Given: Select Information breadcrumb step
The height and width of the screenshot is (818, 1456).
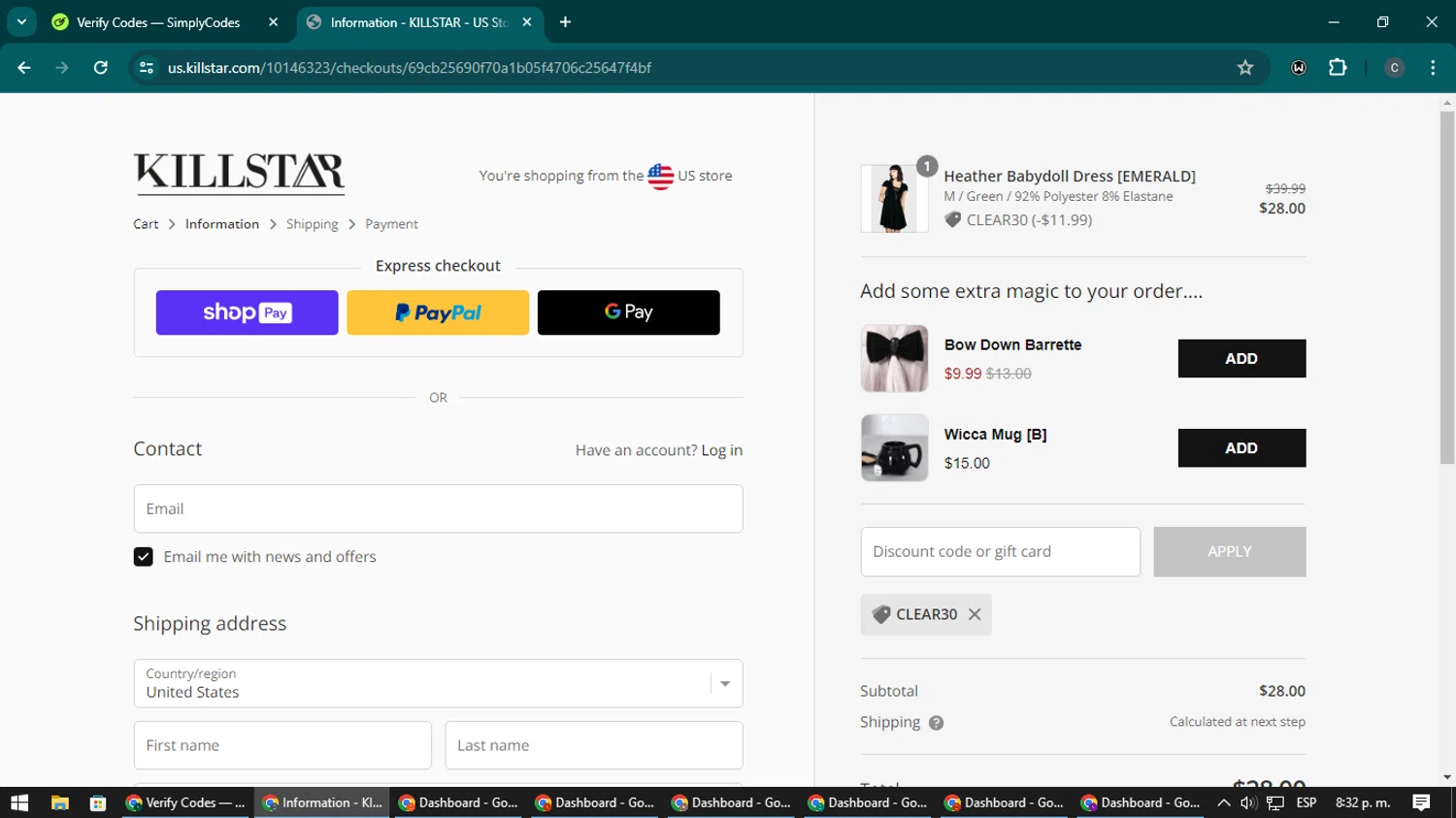Looking at the screenshot, I should tap(222, 224).
